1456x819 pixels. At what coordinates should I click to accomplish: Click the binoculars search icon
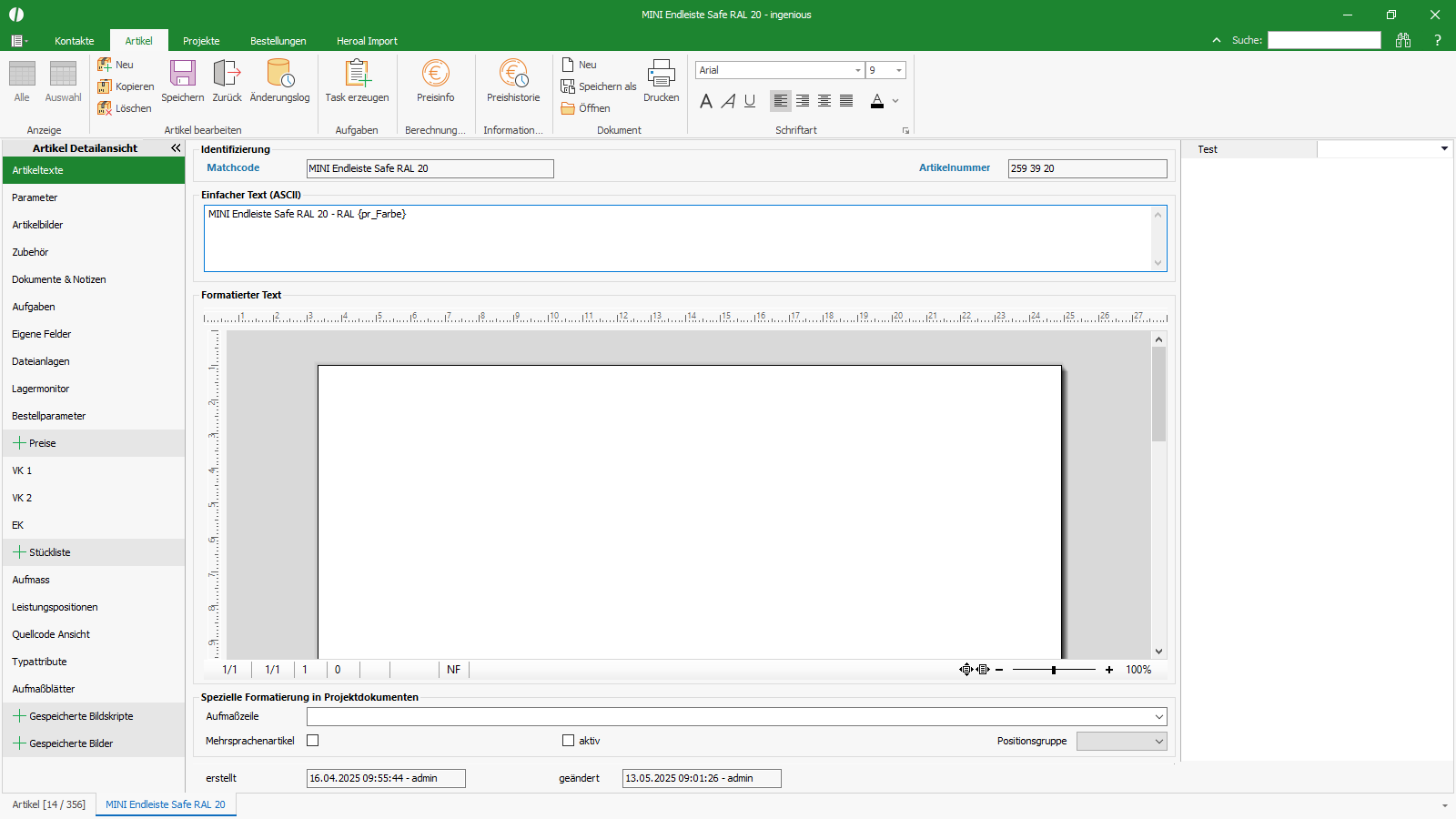[1403, 40]
